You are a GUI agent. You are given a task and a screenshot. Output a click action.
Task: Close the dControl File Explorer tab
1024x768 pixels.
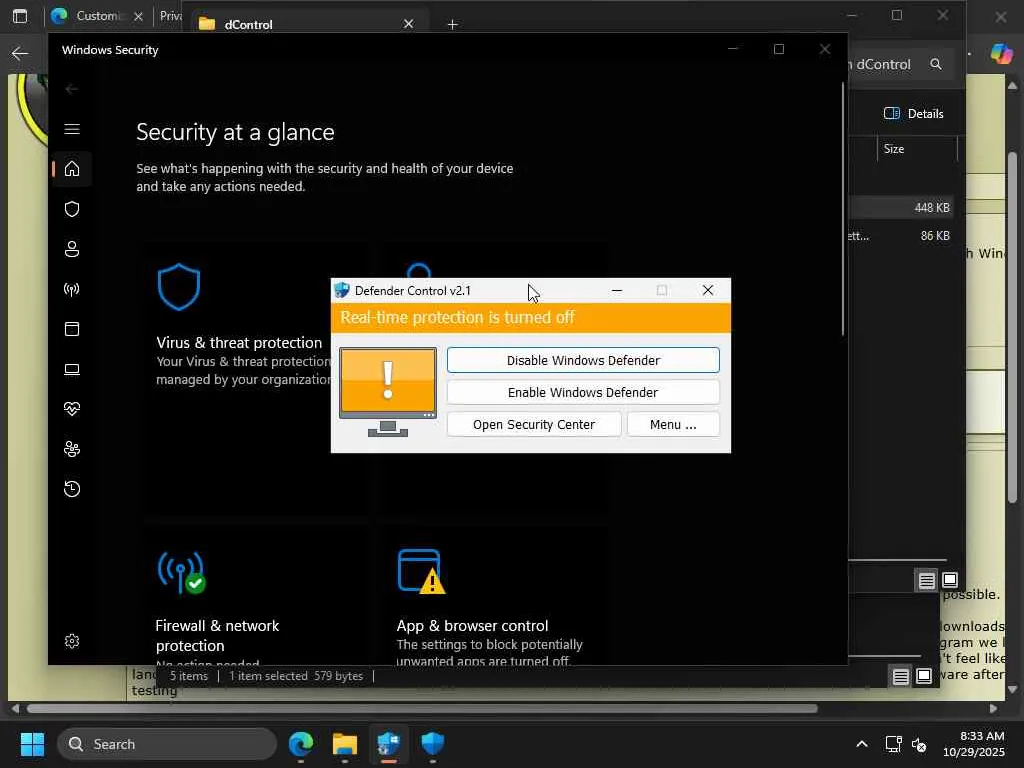click(408, 24)
